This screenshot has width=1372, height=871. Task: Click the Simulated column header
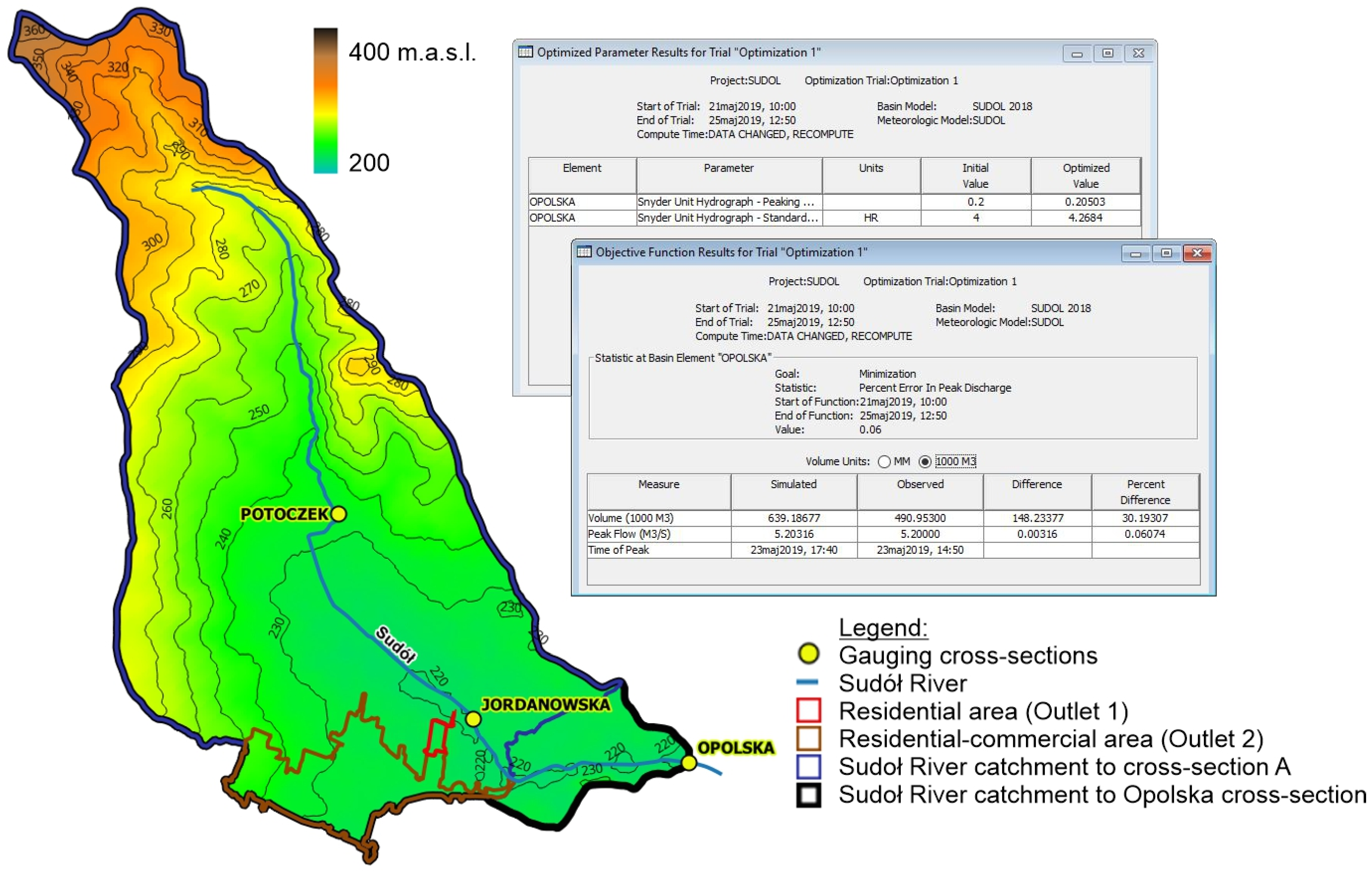793,492
